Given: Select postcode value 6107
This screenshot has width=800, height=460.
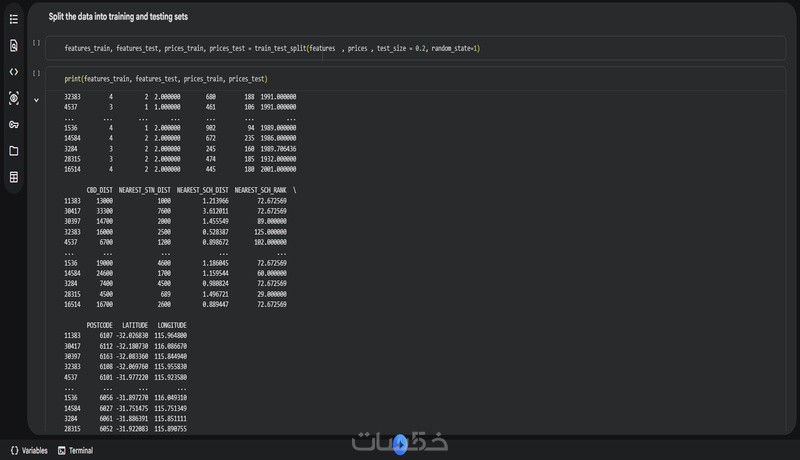Looking at the screenshot, I should (106, 336).
